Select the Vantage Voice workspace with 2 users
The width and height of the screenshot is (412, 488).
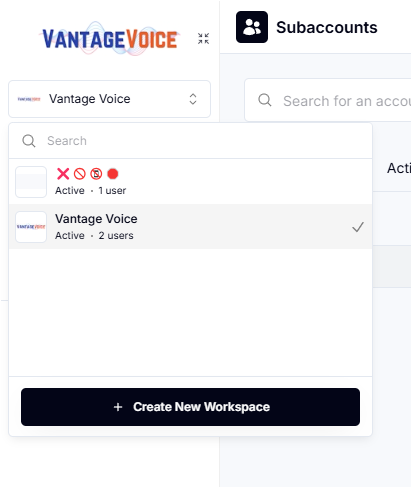190,227
